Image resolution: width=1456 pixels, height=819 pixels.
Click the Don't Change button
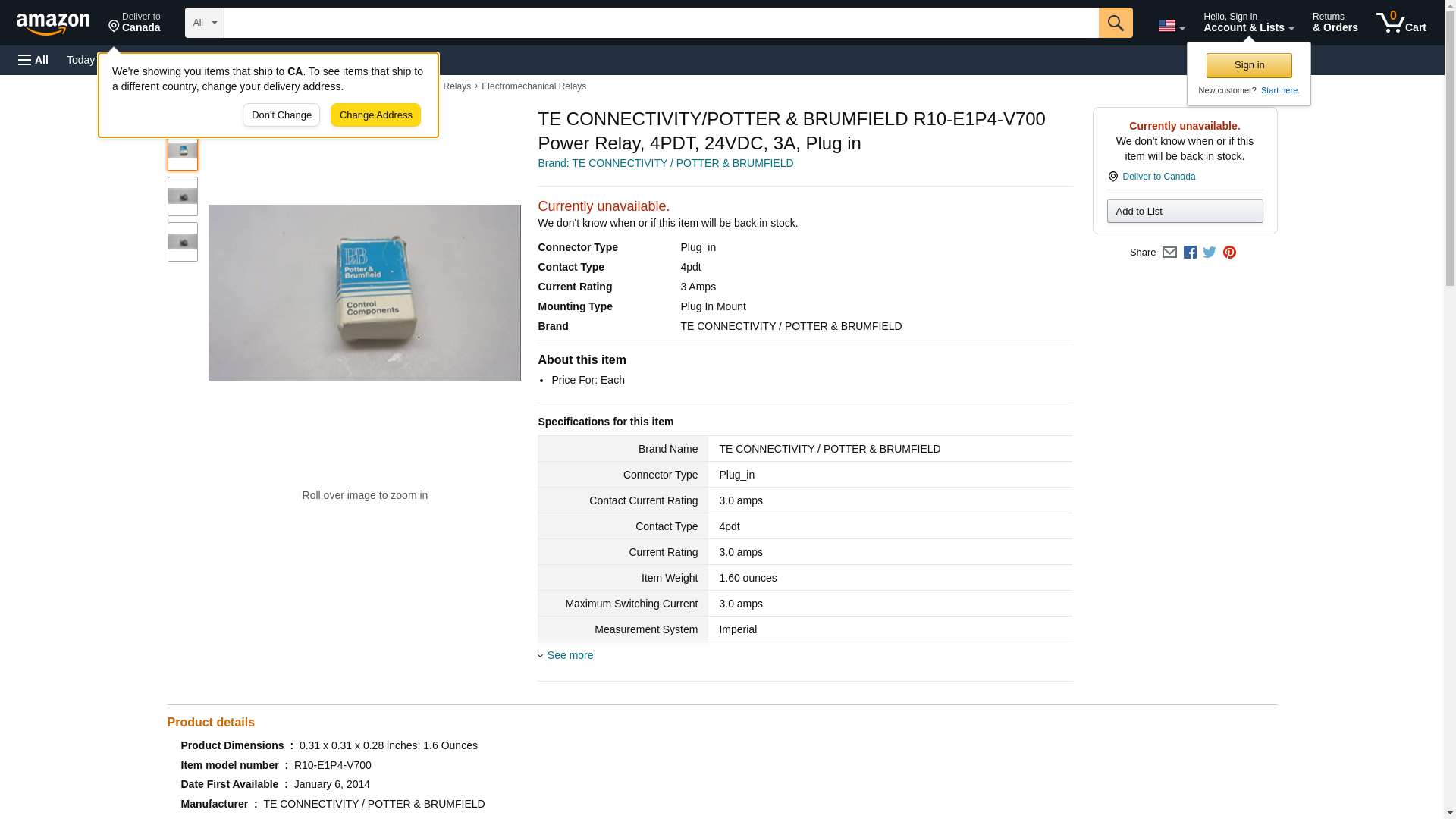point(281,115)
